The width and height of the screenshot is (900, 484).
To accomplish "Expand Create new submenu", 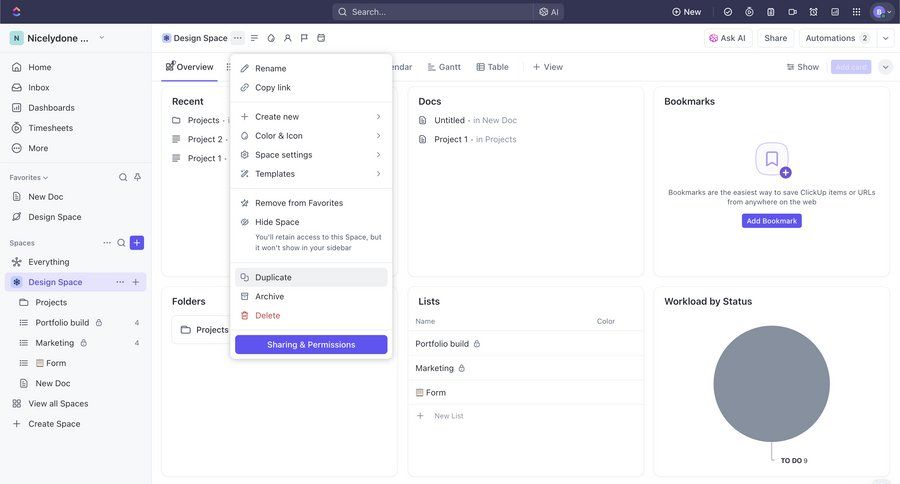I will tap(378, 117).
